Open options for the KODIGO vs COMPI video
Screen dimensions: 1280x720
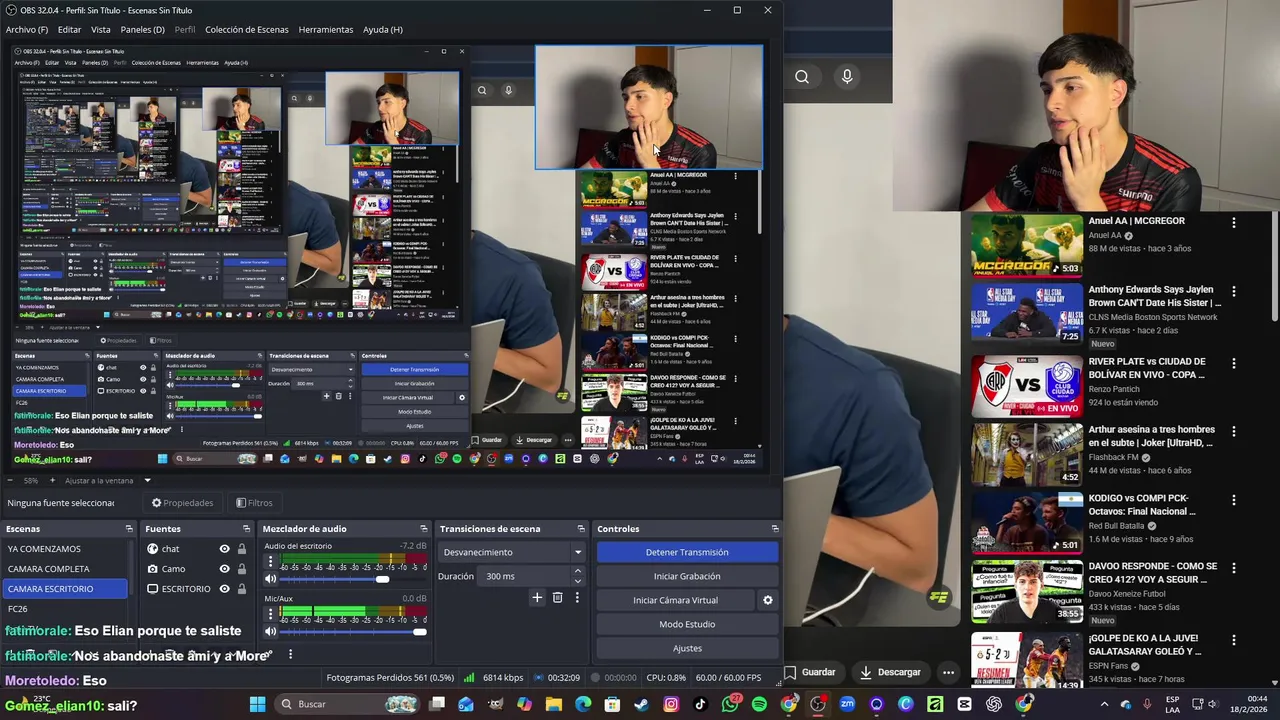[x=1234, y=500]
